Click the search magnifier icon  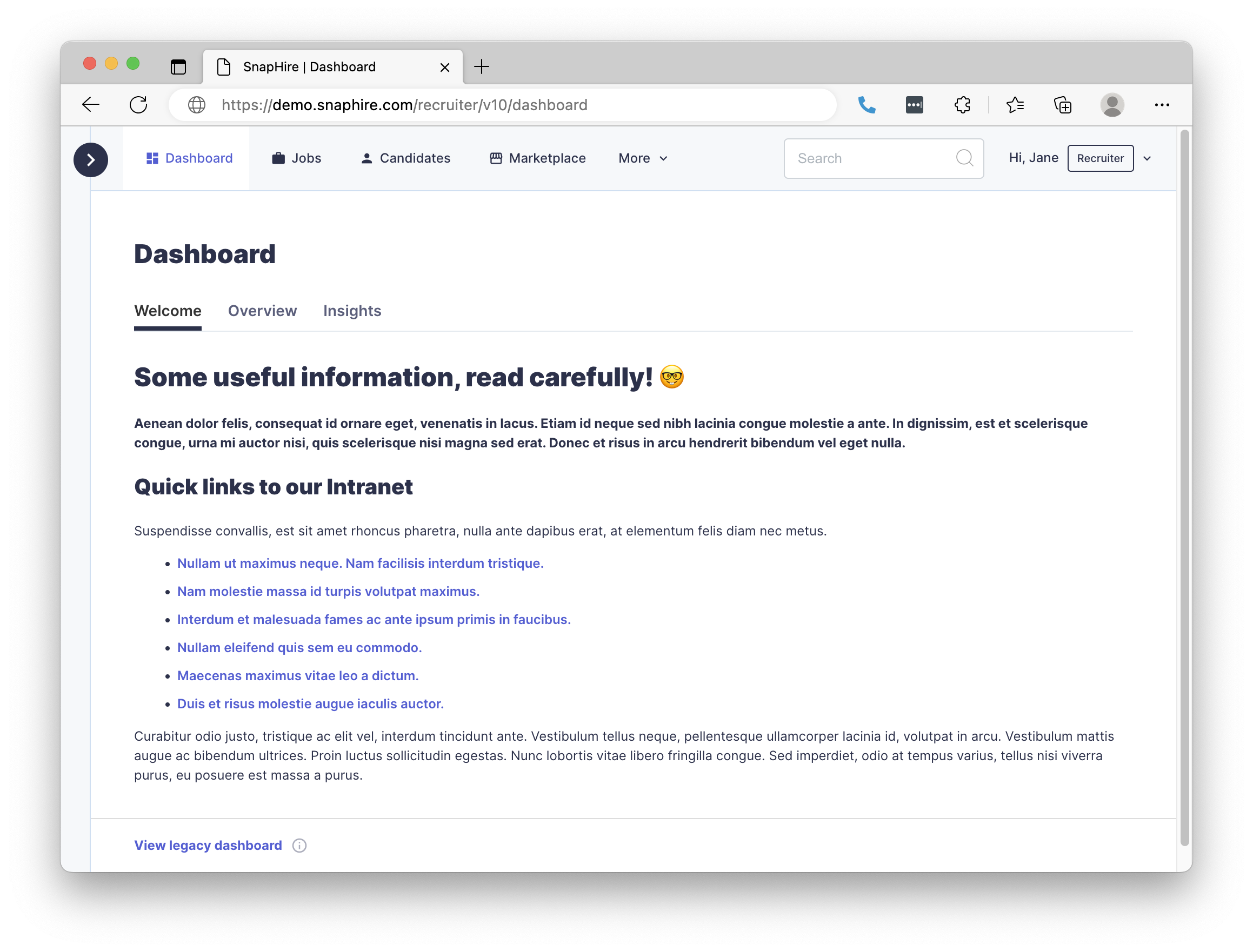(964, 158)
